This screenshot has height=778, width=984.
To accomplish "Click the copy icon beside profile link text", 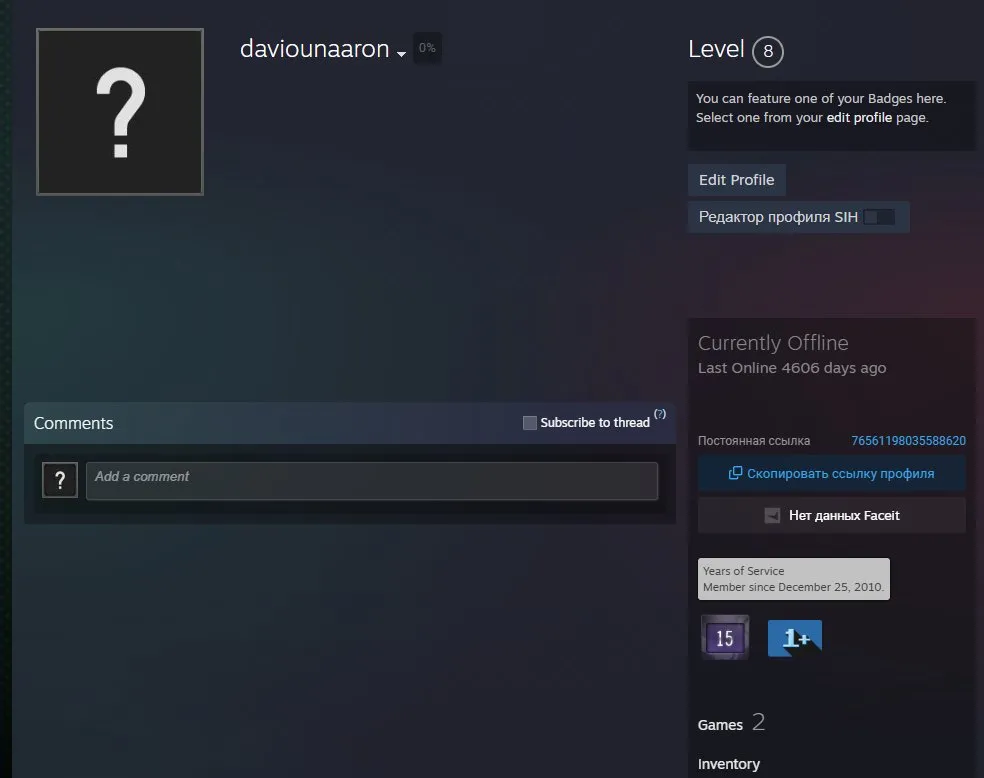I will (x=735, y=473).
